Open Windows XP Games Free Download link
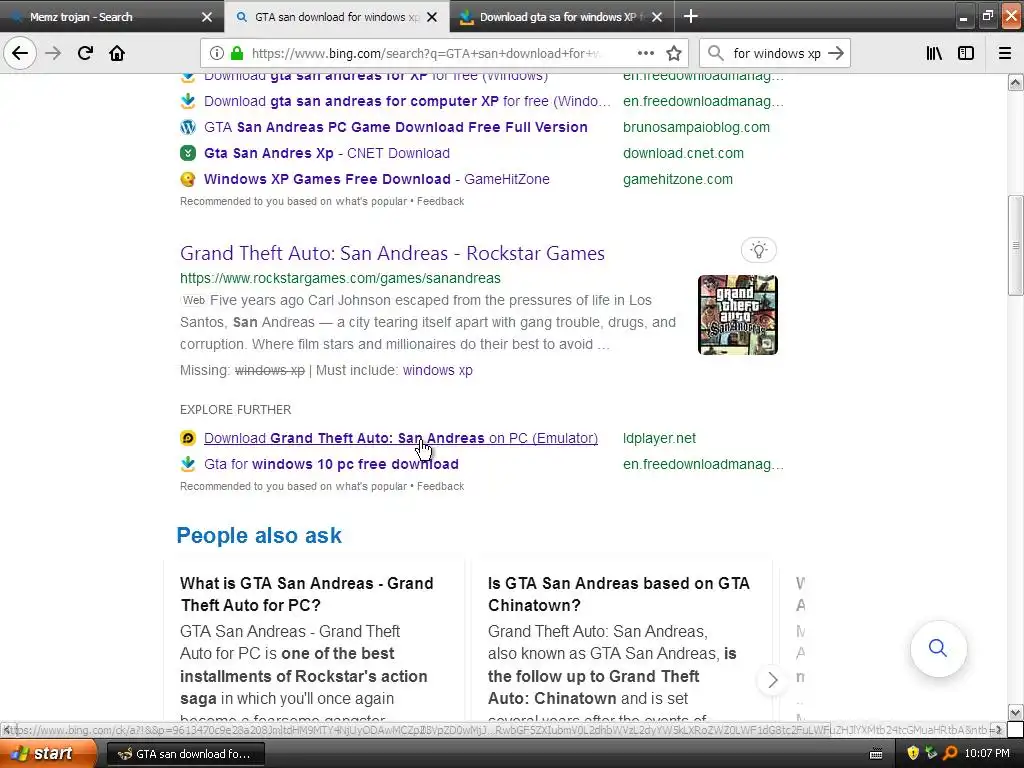1024x768 pixels. (x=377, y=179)
